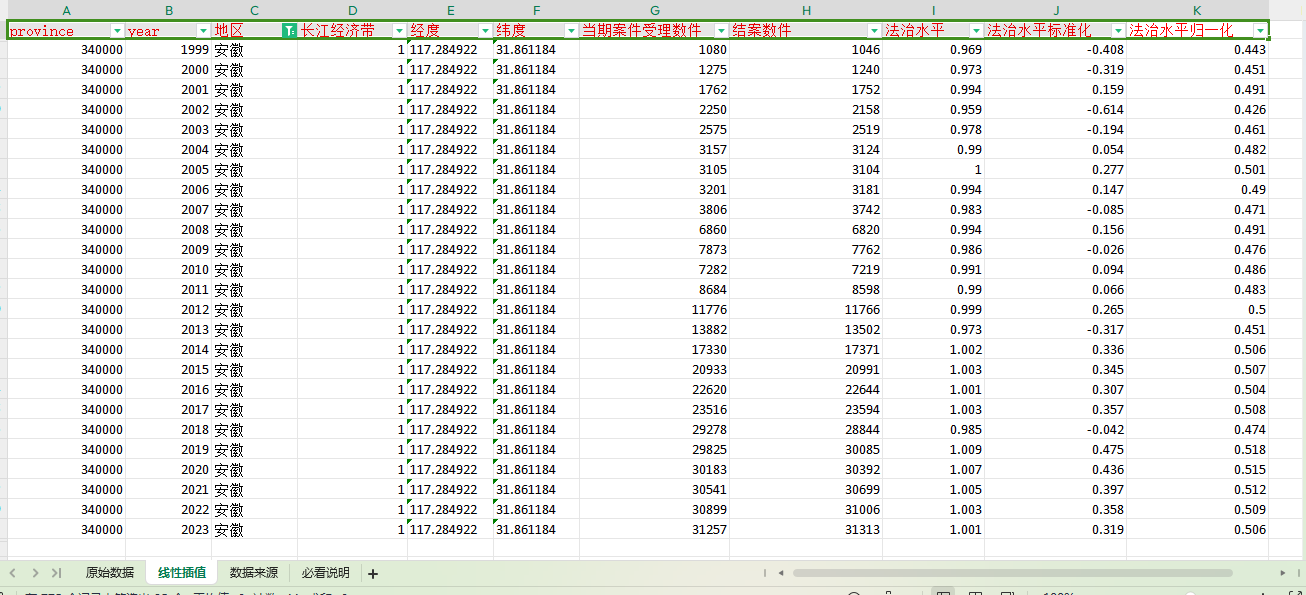Expand the 法治水平标准化 filter arrow

click(1118, 31)
